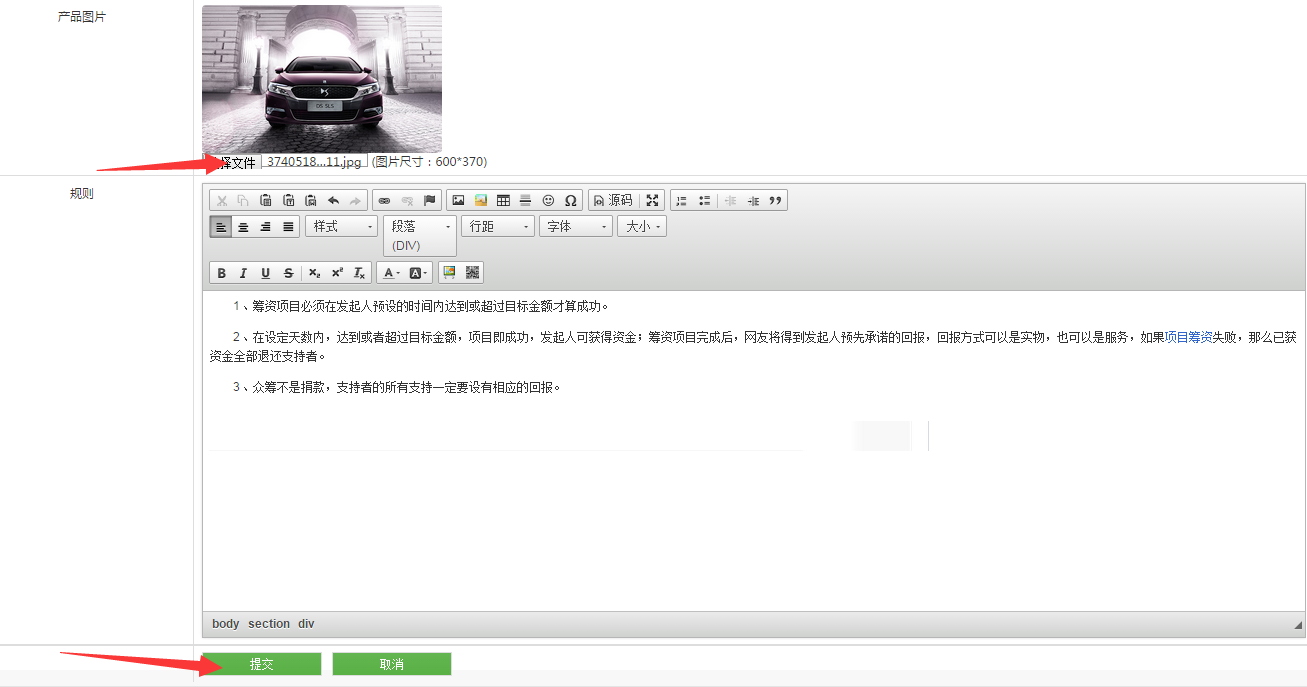Expand the 字体 font dropdown

[575, 227]
